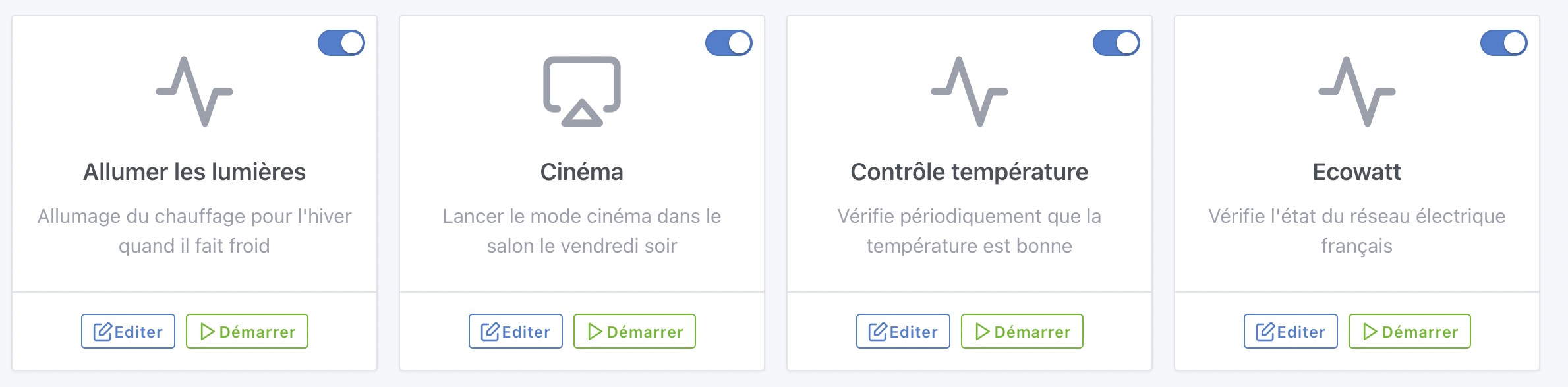Screen dimensions: 1568x387
Task: Switch off the Ecowatt scene toggle
Action: pos(1504,44)
